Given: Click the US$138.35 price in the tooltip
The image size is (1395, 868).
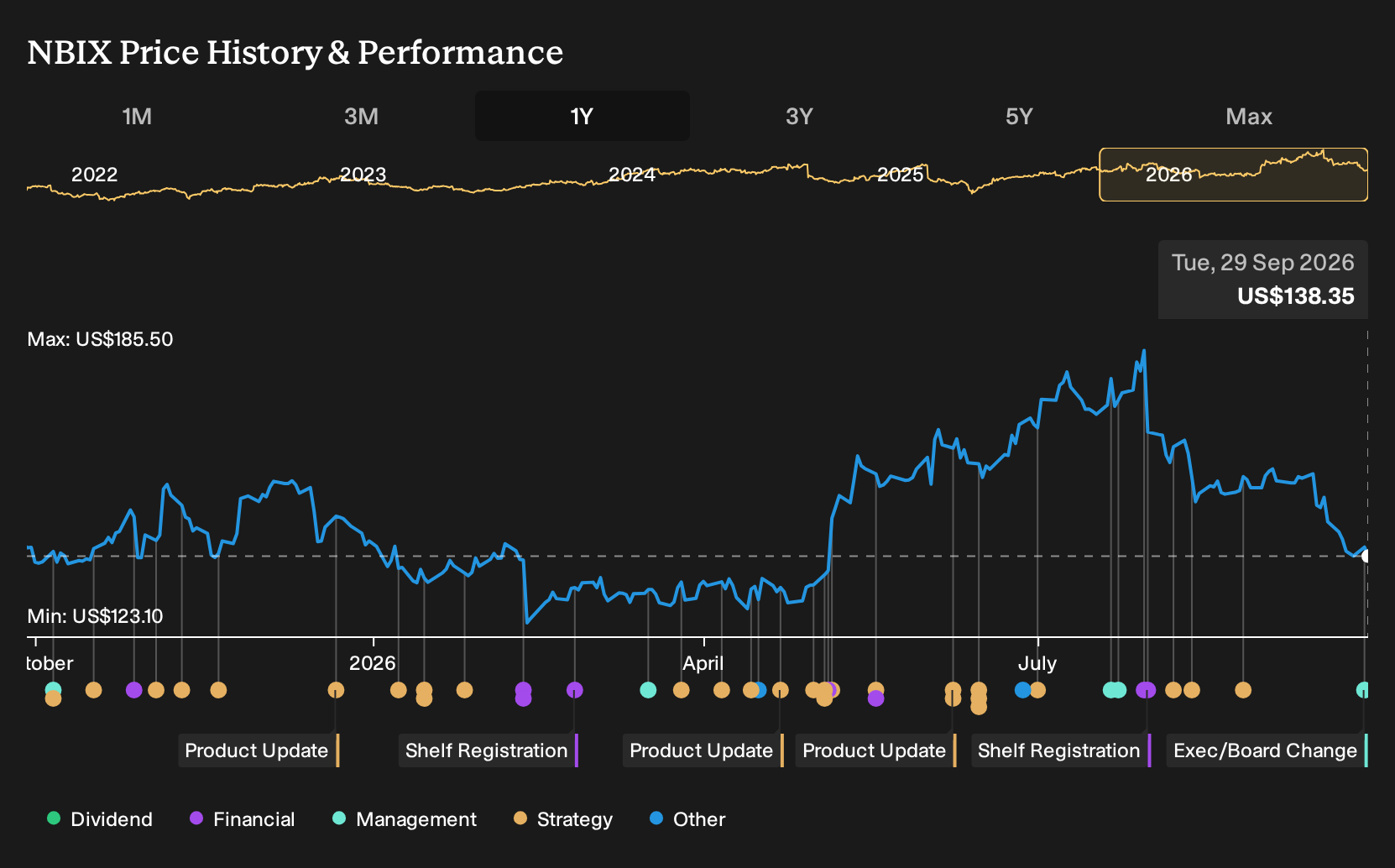Looking at the screenshot, I should (x=1296, y=296).
